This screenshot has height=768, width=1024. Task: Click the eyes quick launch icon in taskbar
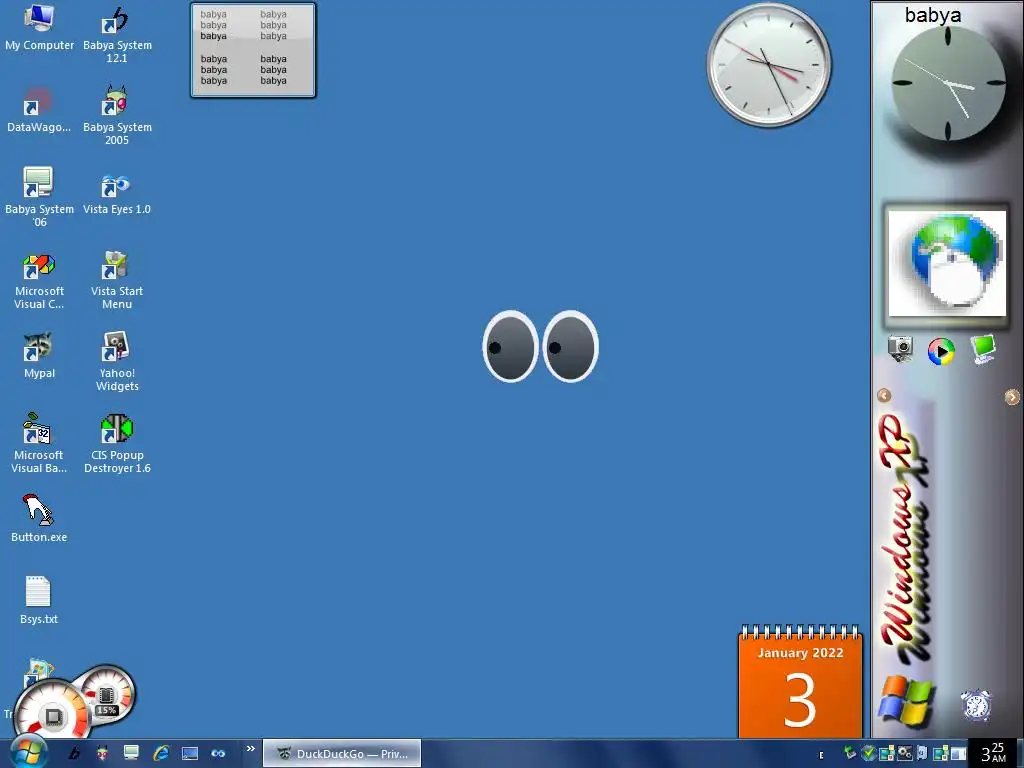click(218, 754)
